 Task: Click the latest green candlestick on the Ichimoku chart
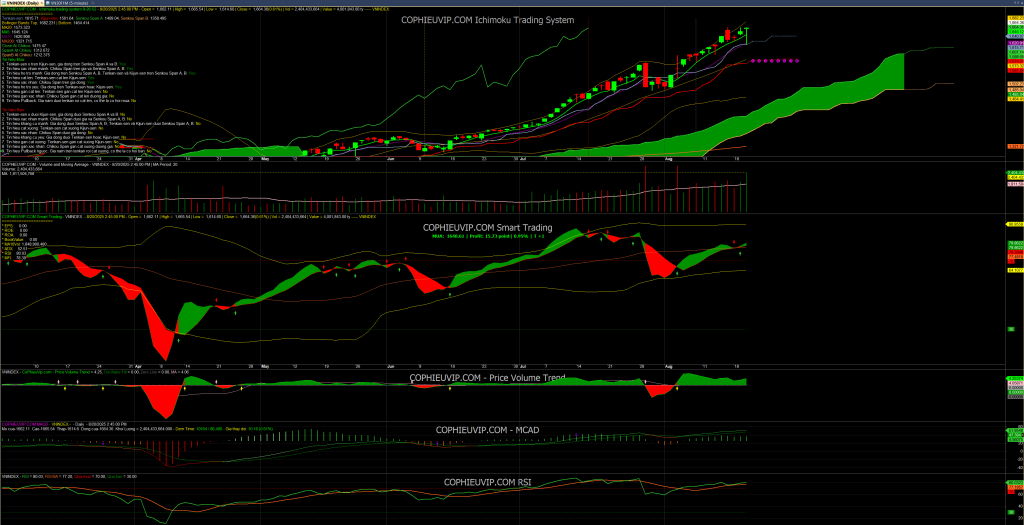pyautogui.click(x=746, y=36)
